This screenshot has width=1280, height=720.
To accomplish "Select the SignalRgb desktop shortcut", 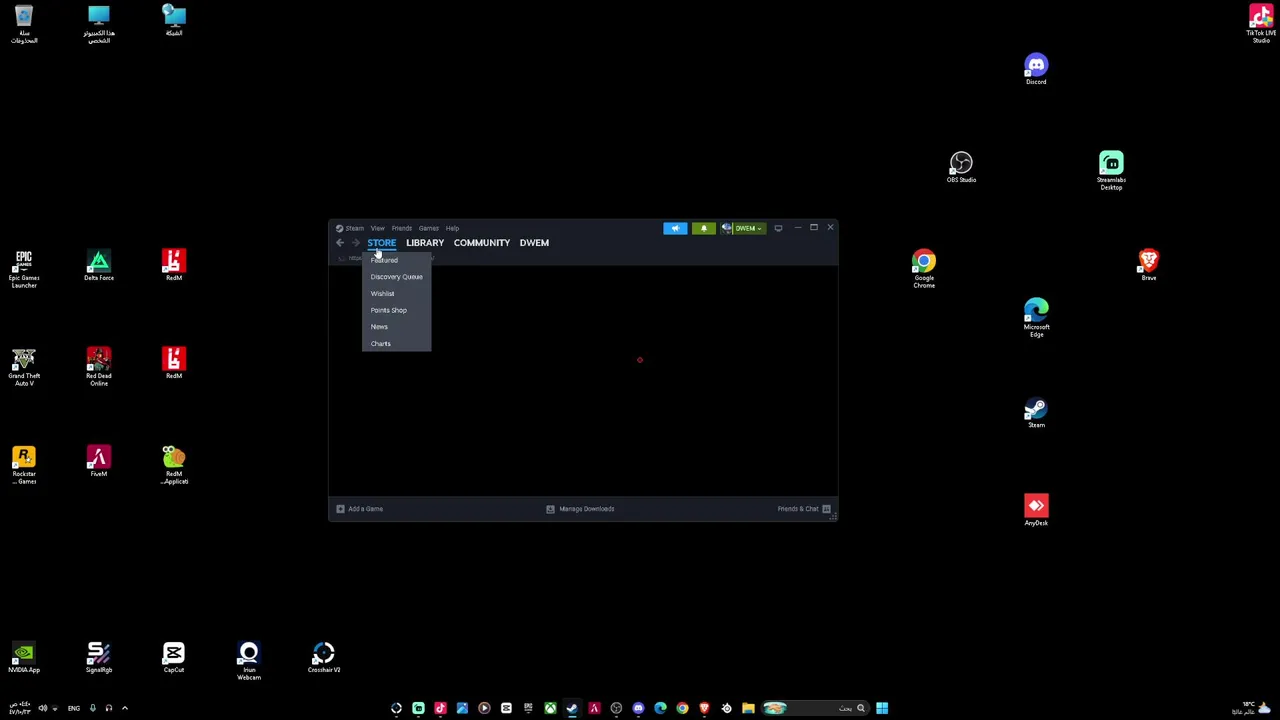I will pyautogui.click(x=99, y=658).
